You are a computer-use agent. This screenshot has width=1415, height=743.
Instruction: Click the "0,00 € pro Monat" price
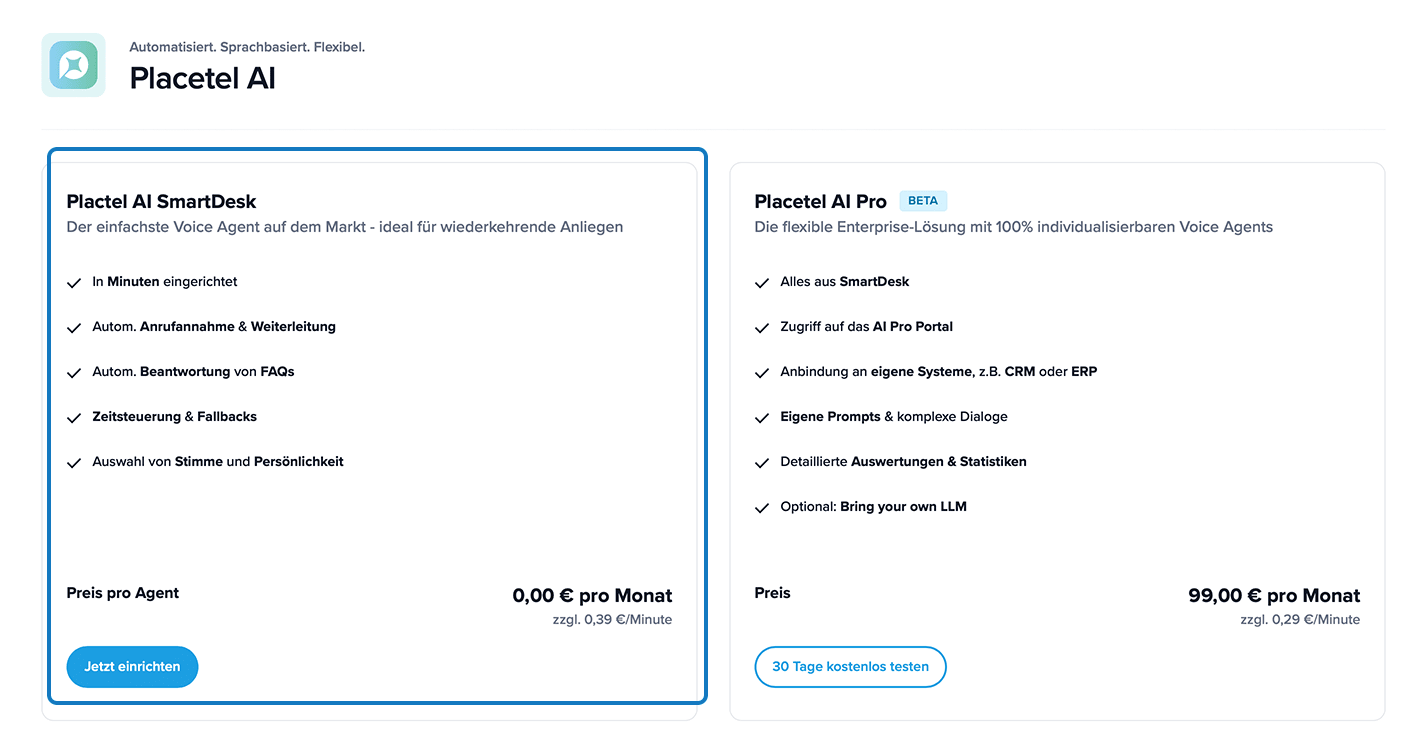click(592, 596)
